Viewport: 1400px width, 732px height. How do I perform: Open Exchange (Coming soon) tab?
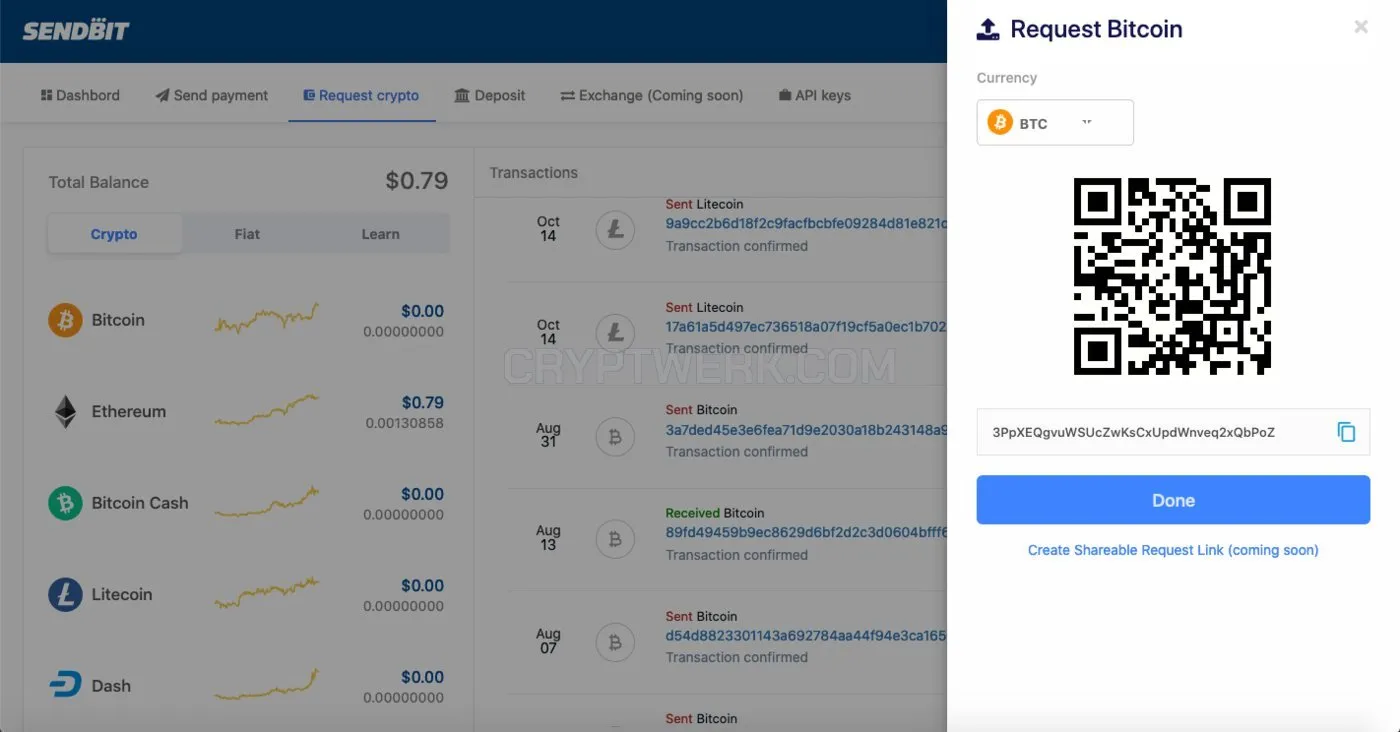point(652,96)
